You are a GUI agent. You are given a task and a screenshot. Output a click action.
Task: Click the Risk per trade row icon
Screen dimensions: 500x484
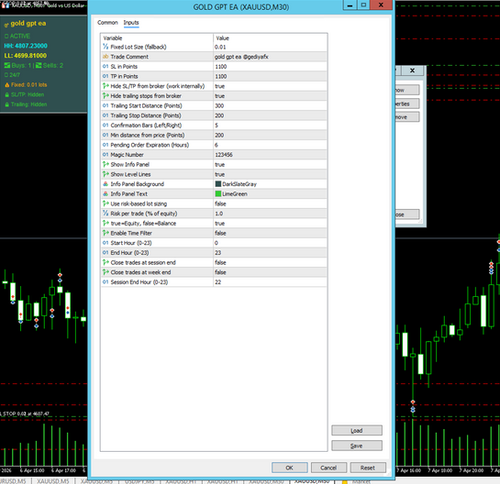click(x=106, y=213)
